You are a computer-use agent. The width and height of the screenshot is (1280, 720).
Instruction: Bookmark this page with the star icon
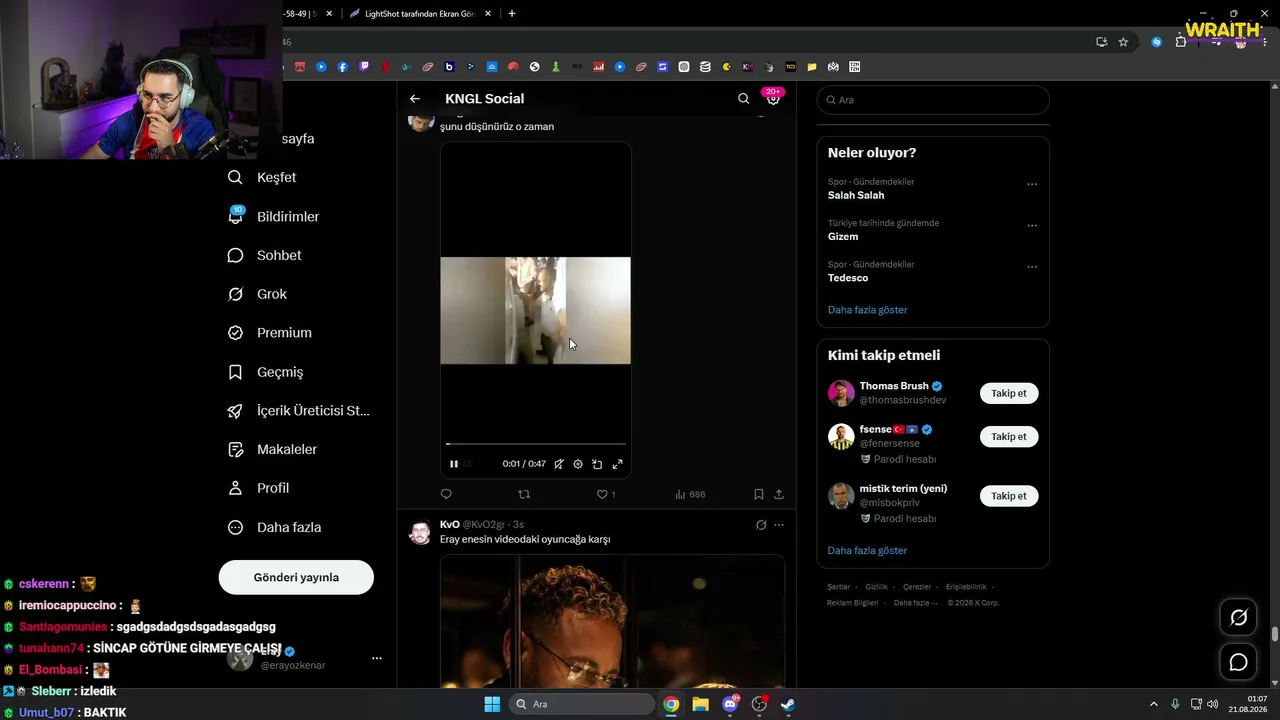click(x=1123, y=42)
